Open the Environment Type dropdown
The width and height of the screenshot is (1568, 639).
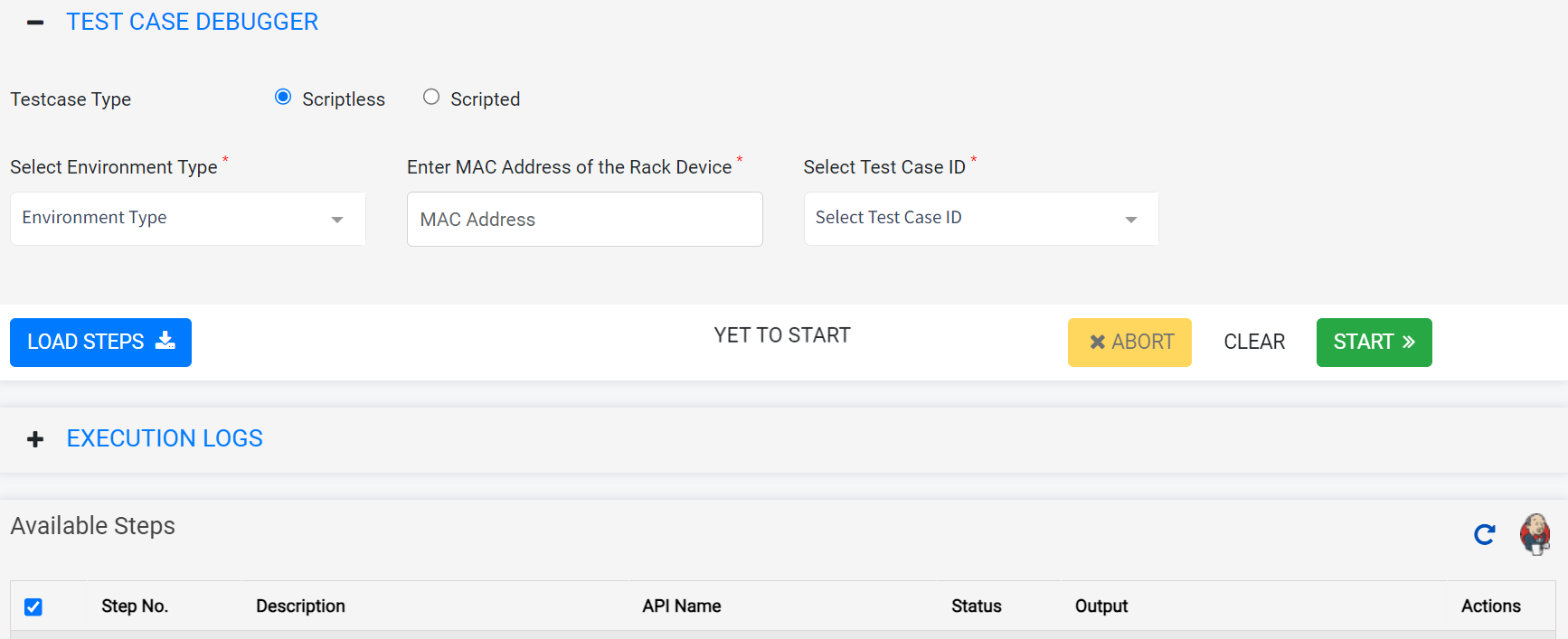pos(187,219)
